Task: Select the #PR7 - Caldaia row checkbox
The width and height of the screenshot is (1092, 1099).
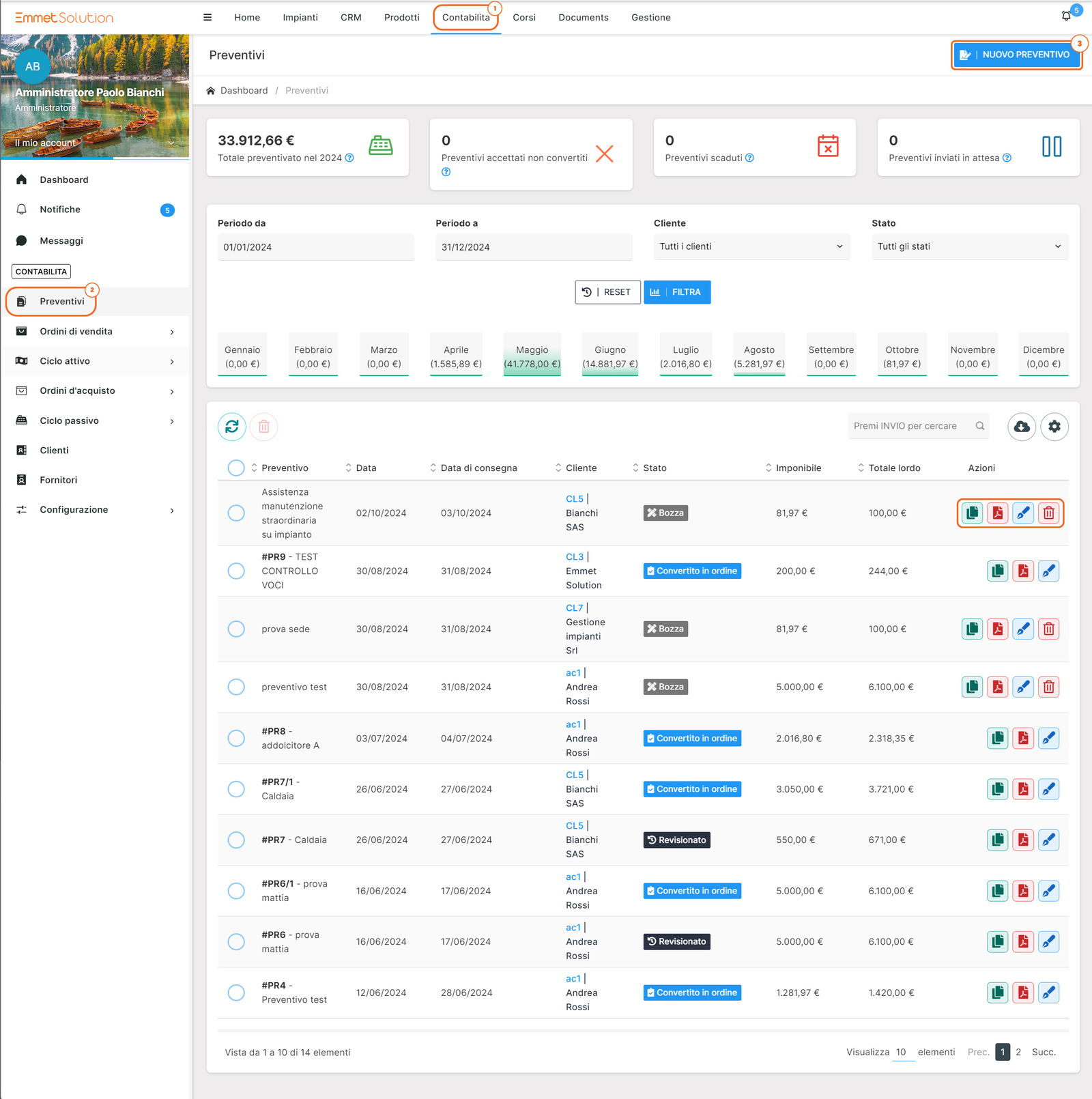Action: click(x=236, y=840)
